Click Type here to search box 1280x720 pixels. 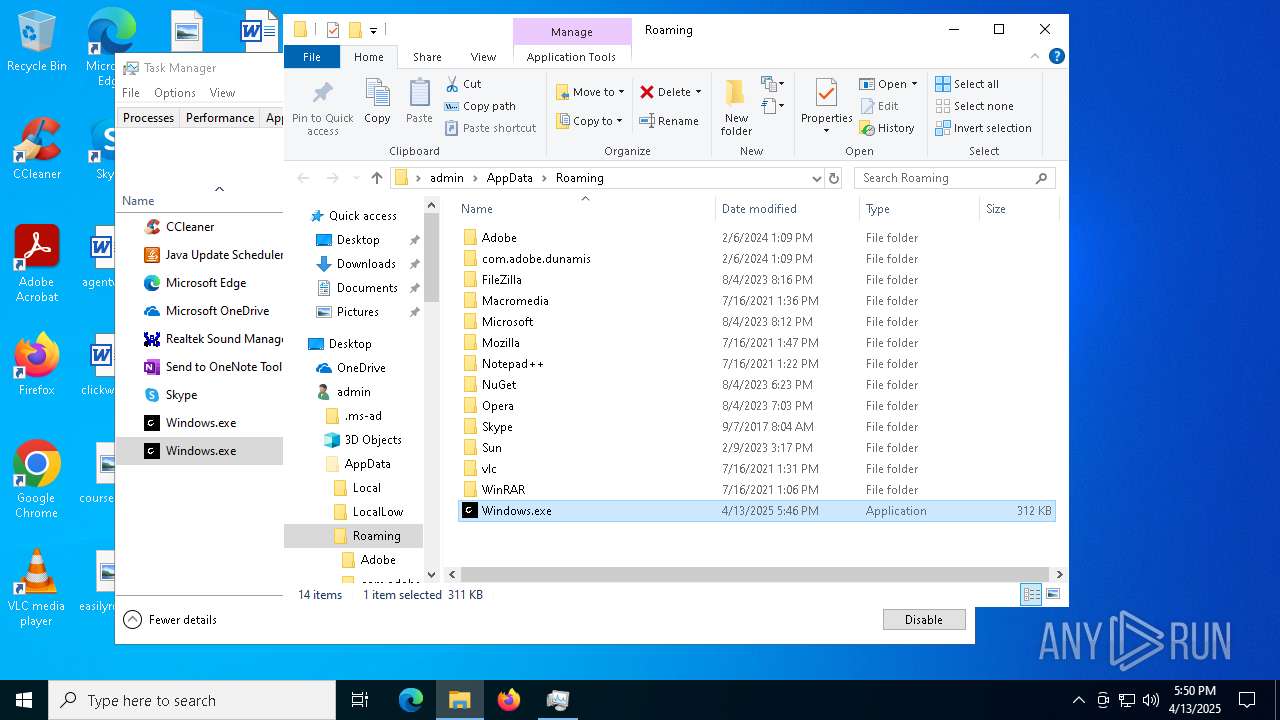pyautogui.click(x=192, y=700)
